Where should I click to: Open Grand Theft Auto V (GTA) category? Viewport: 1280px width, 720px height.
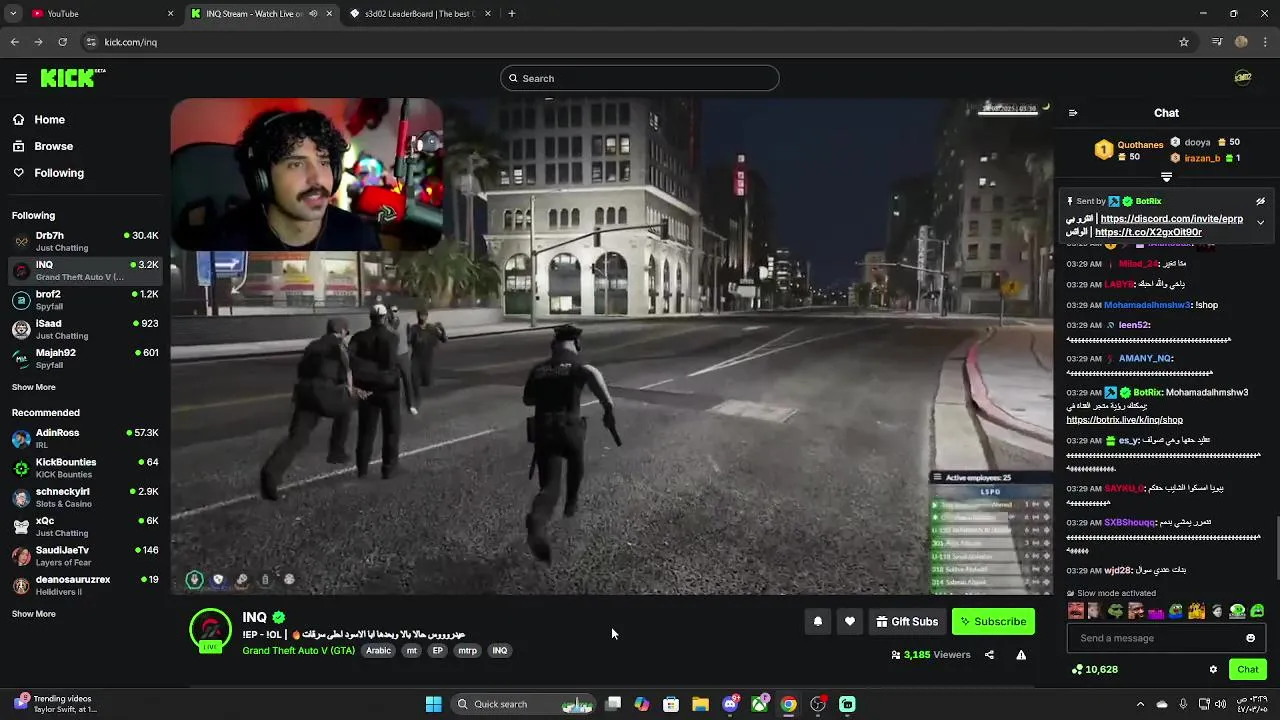pyautogui.click(x=298, y=651)
